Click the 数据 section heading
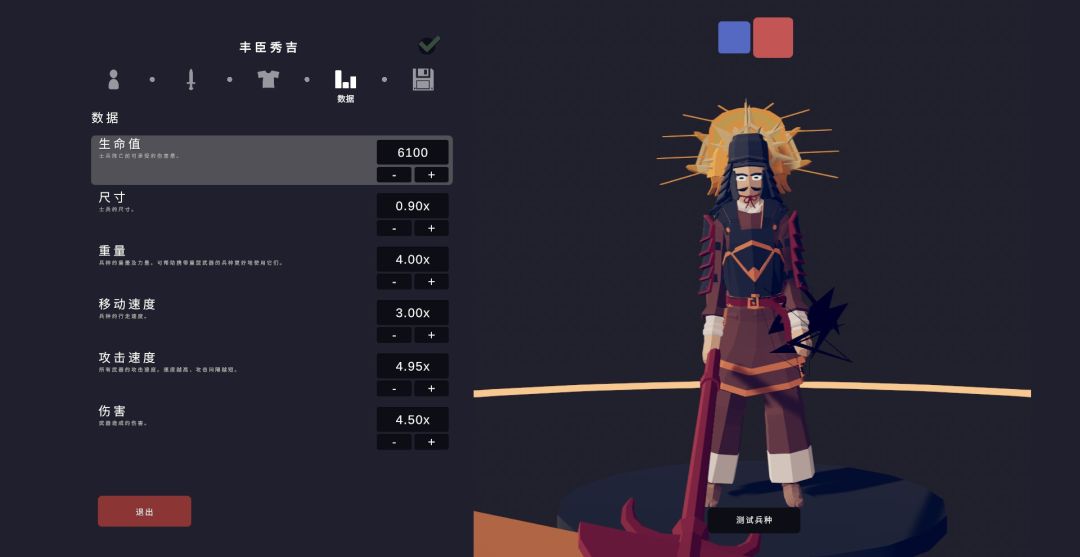The width and height of the screenshot is (1080, 557). tap(105, 118)
